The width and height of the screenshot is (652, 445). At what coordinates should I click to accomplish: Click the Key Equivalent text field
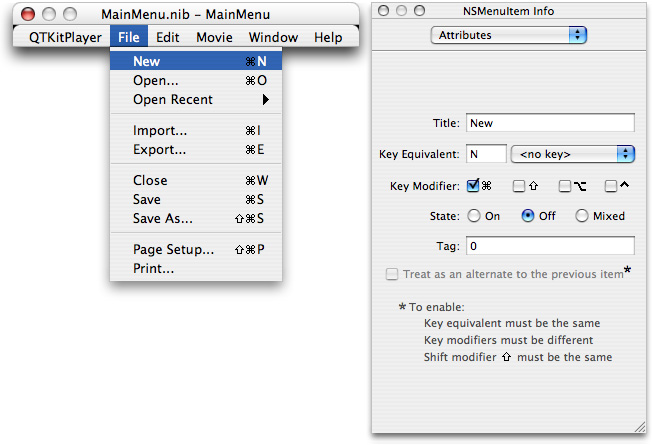(x=486, y=154)
